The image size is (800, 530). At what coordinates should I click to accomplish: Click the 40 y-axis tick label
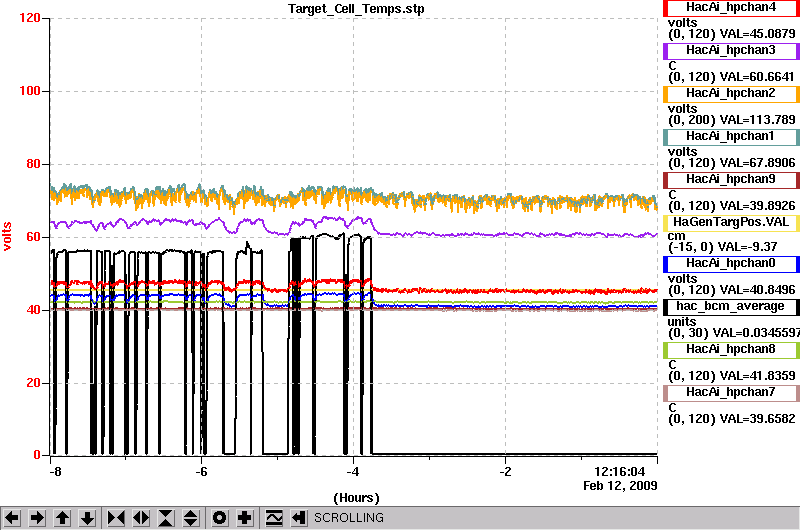click(33, 310)
